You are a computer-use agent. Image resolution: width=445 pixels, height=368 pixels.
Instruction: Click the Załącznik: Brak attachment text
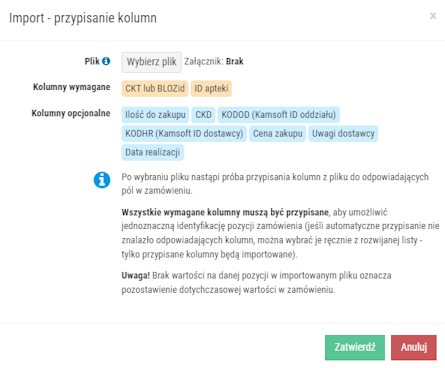(x=214, y=62)
